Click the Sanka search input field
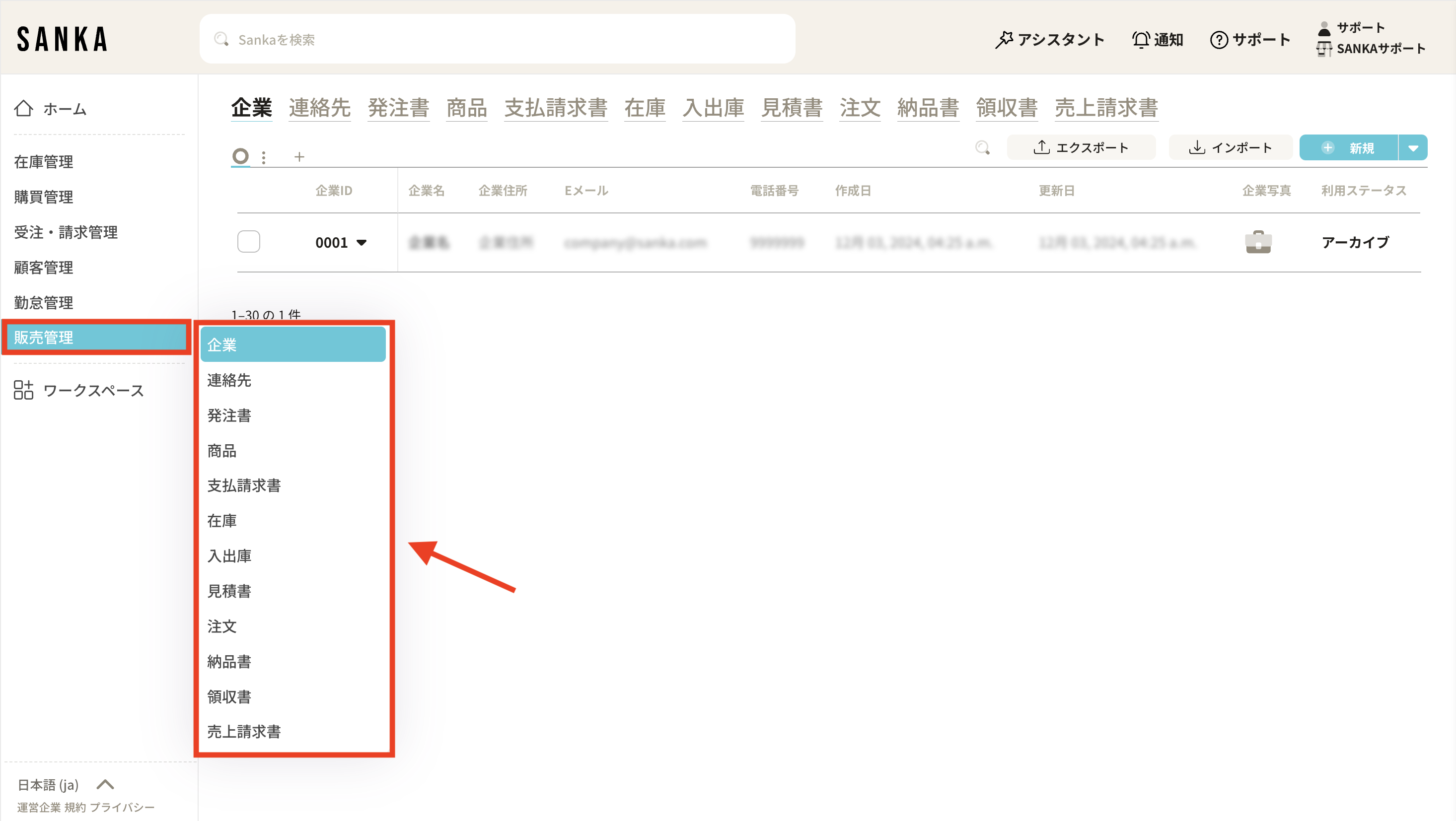The width and height of the screenshot is (1456, 821). (x=498, y=40)
